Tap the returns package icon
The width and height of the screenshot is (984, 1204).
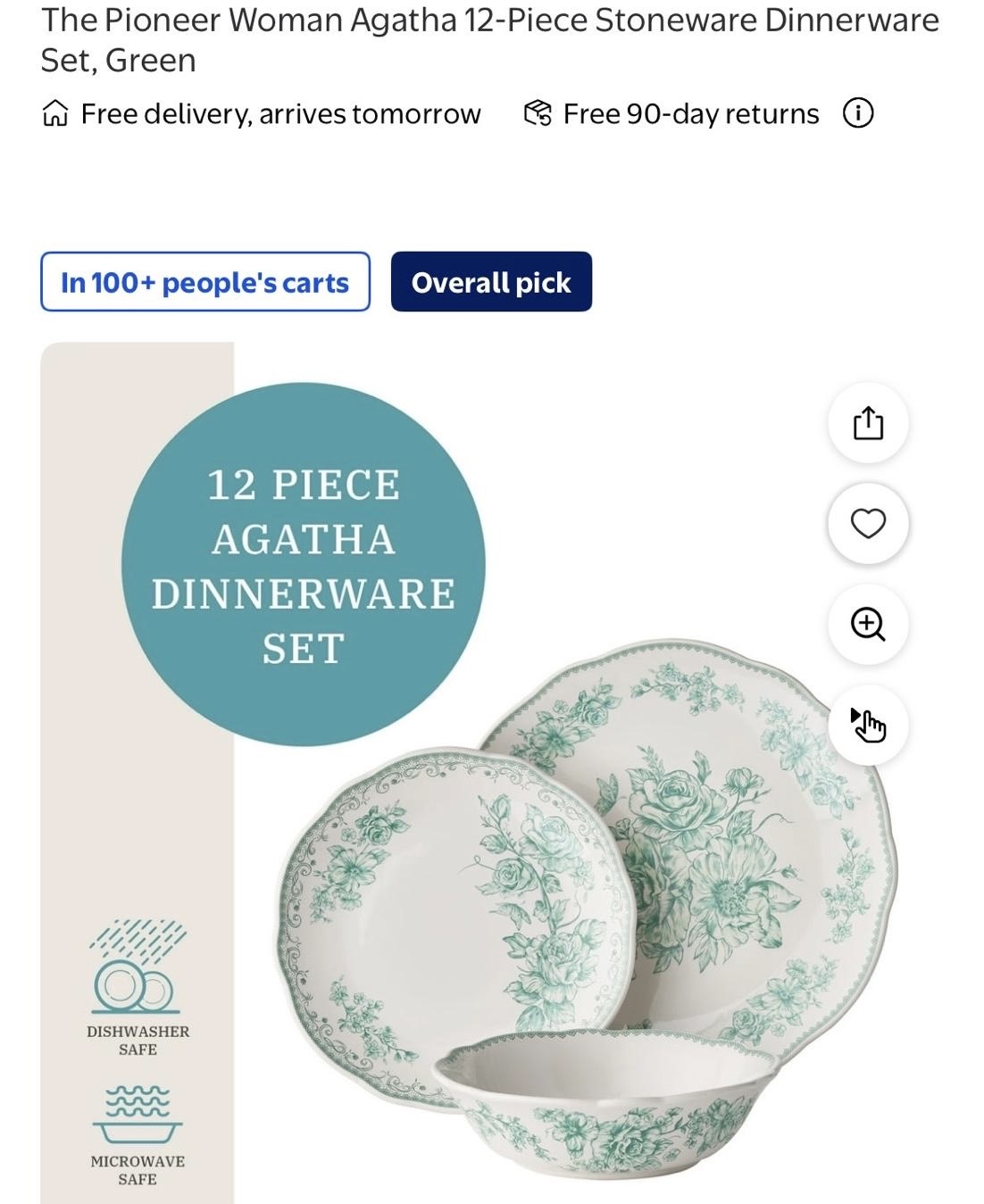point(538,113)
